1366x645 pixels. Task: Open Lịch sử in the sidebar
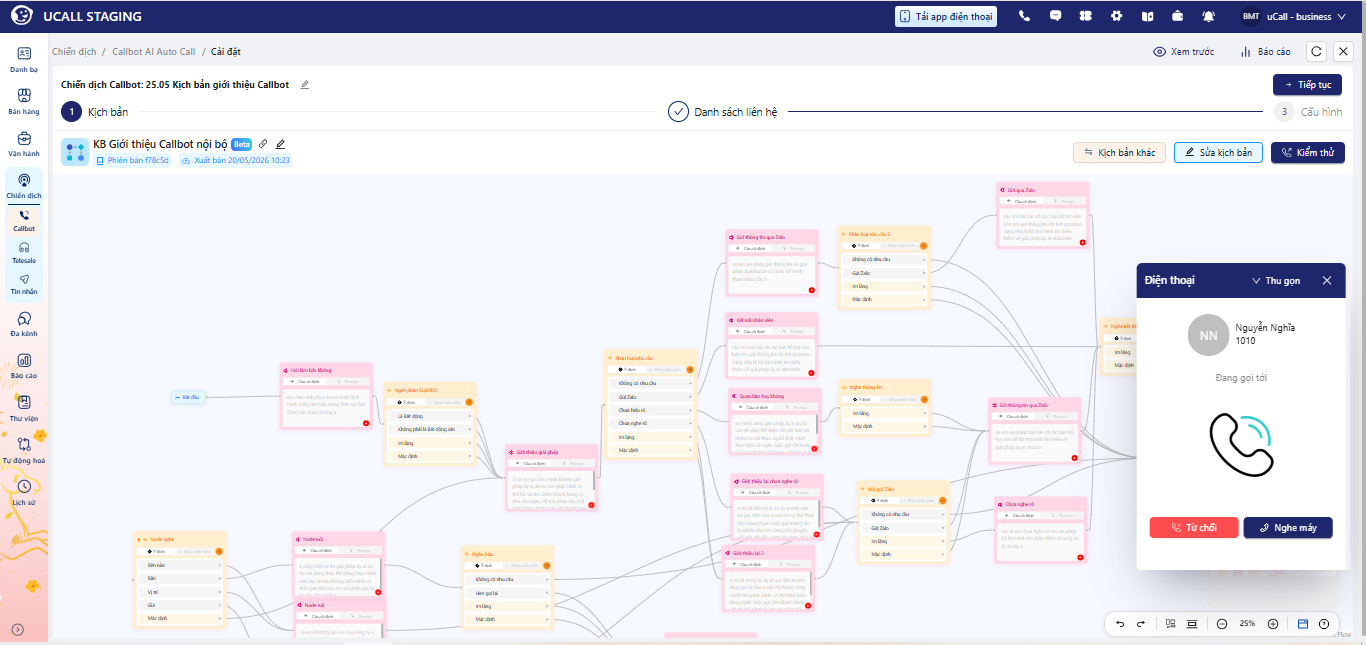click(24, 493)
